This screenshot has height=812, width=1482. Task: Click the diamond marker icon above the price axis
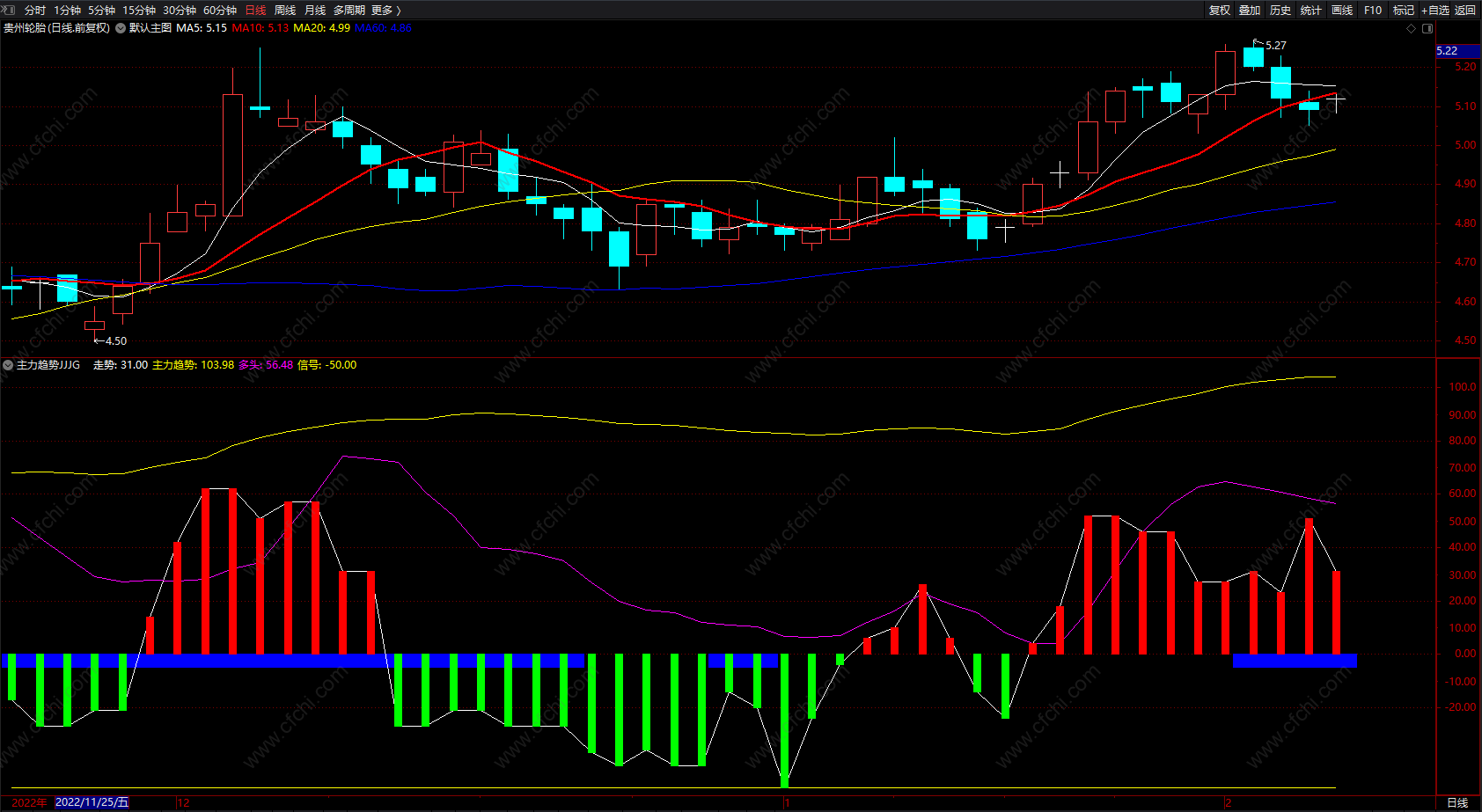coord(1412,28)
